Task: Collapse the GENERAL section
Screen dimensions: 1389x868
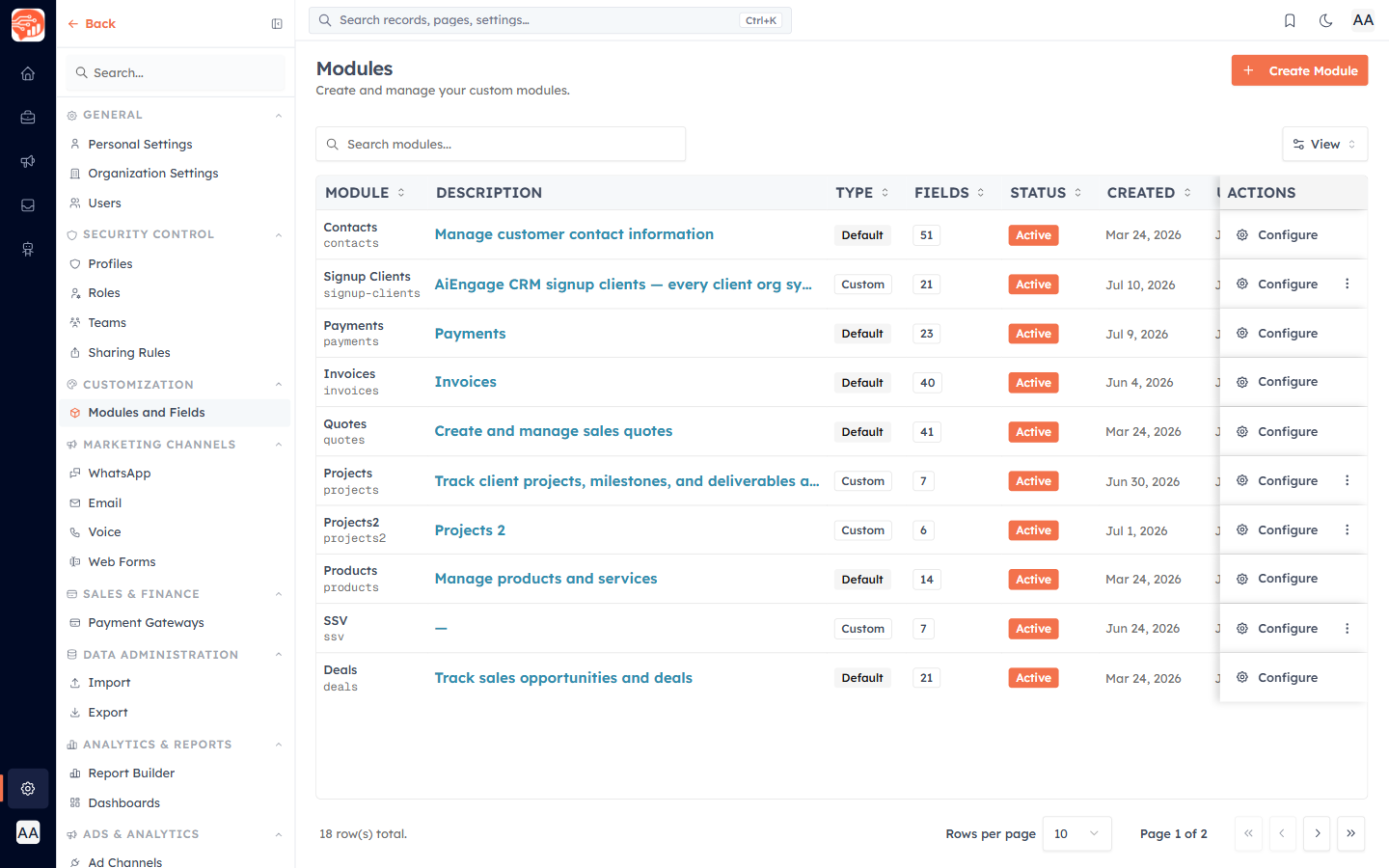Action: 278,115
